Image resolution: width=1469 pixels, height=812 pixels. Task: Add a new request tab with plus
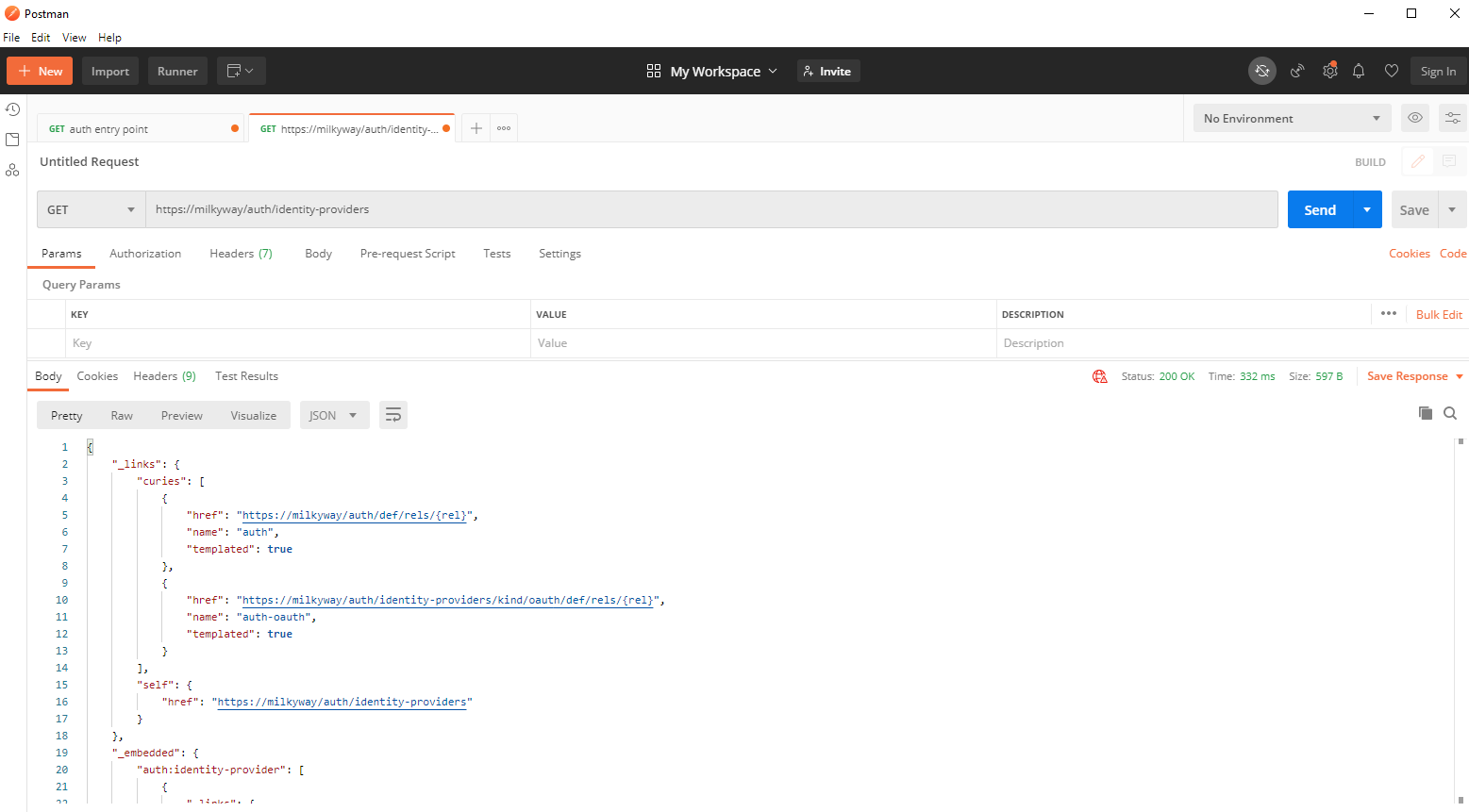(x=476, y=128)
